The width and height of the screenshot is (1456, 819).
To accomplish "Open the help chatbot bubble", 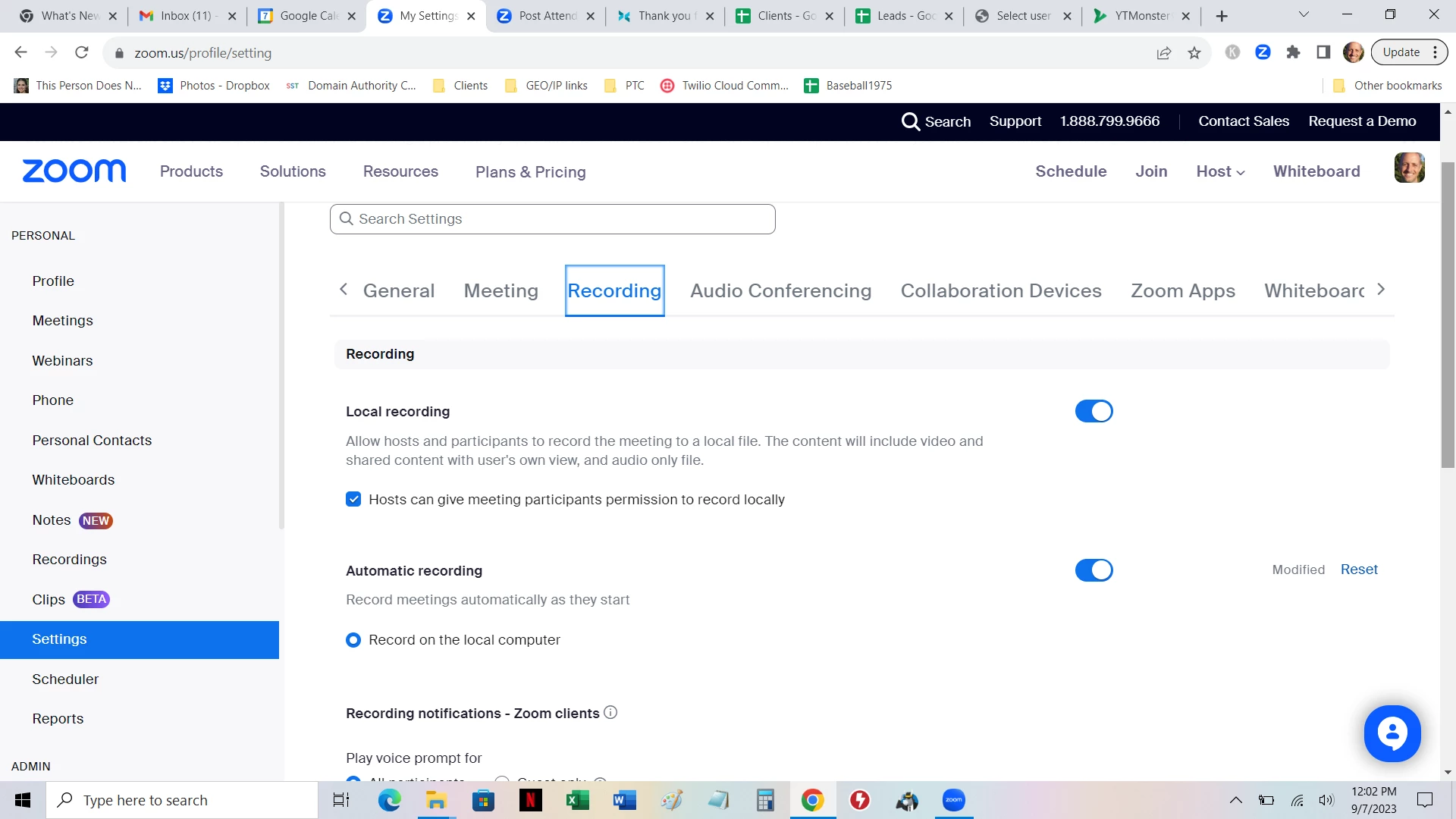I will coord(1392,733).
